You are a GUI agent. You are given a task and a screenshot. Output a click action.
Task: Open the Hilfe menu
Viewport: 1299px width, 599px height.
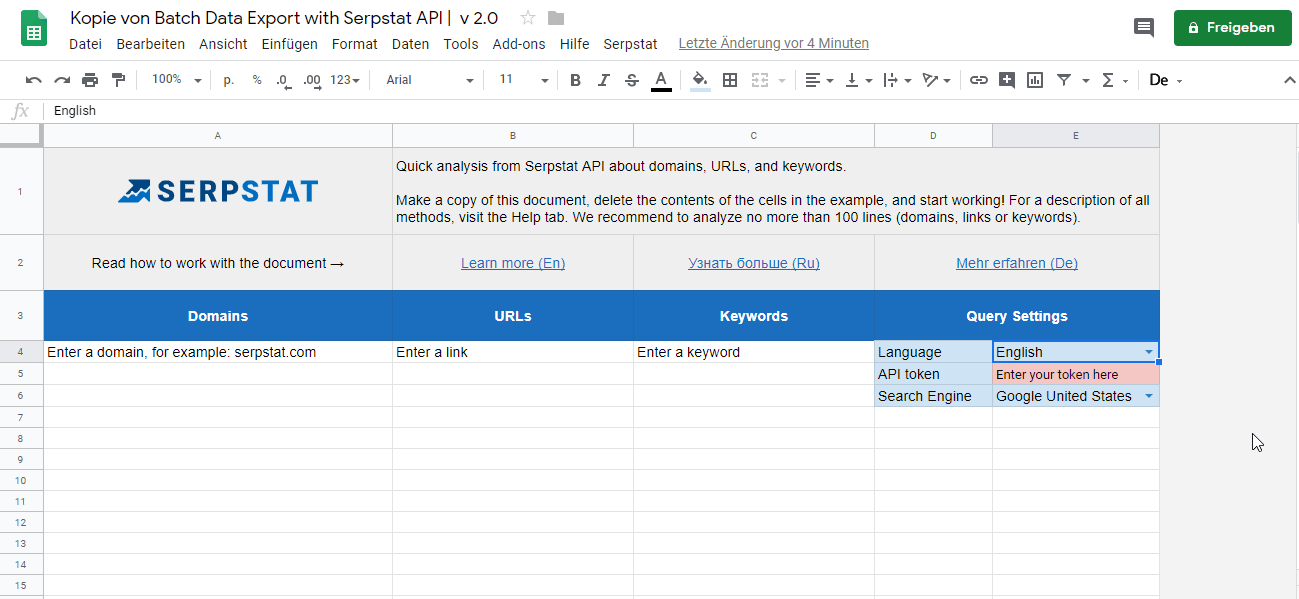pyautogui.click(x=575, y=44)
